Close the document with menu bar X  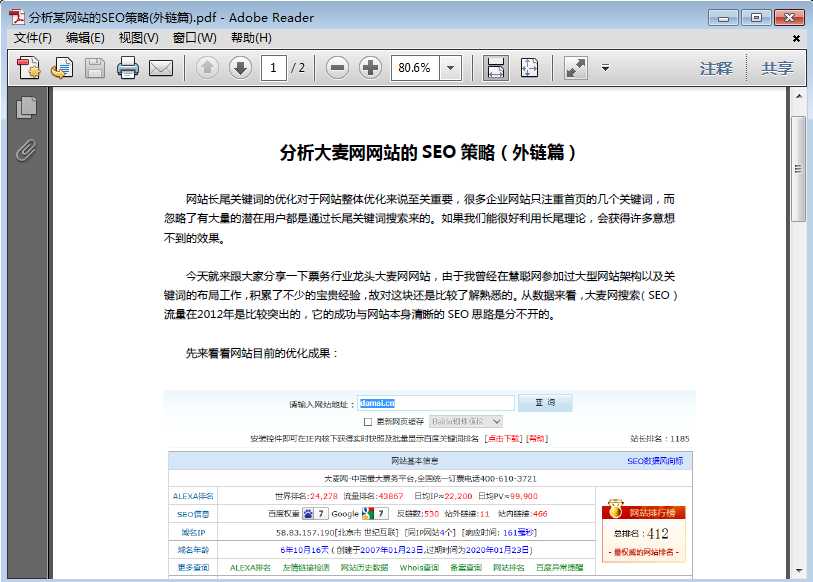point(796,38)
